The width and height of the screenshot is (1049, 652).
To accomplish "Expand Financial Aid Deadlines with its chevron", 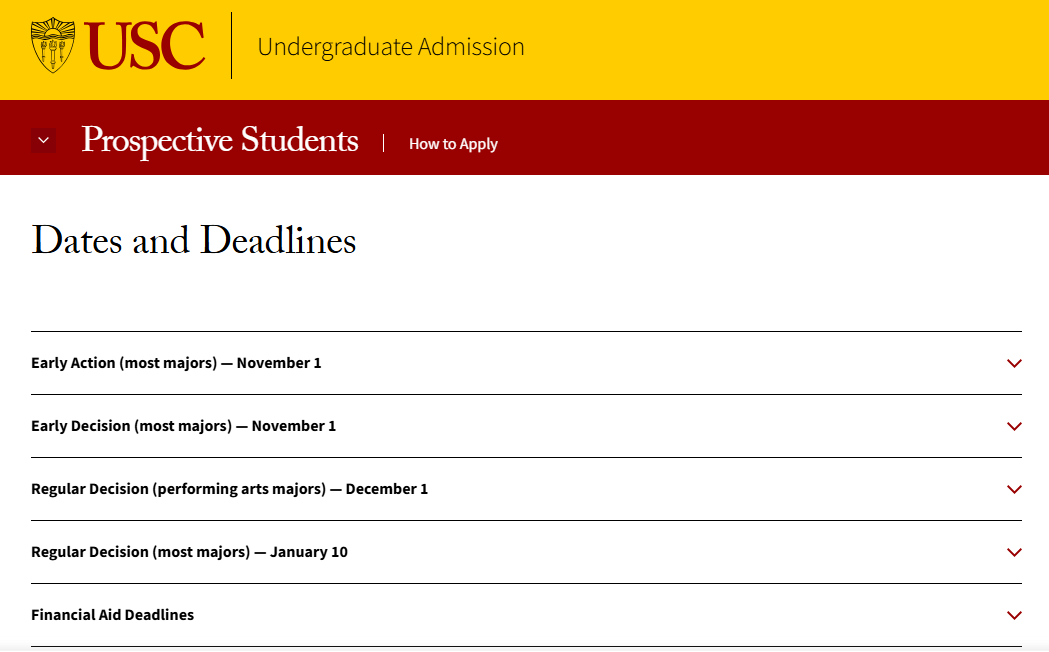I will pyautogui.click(x=1014, y=615).
